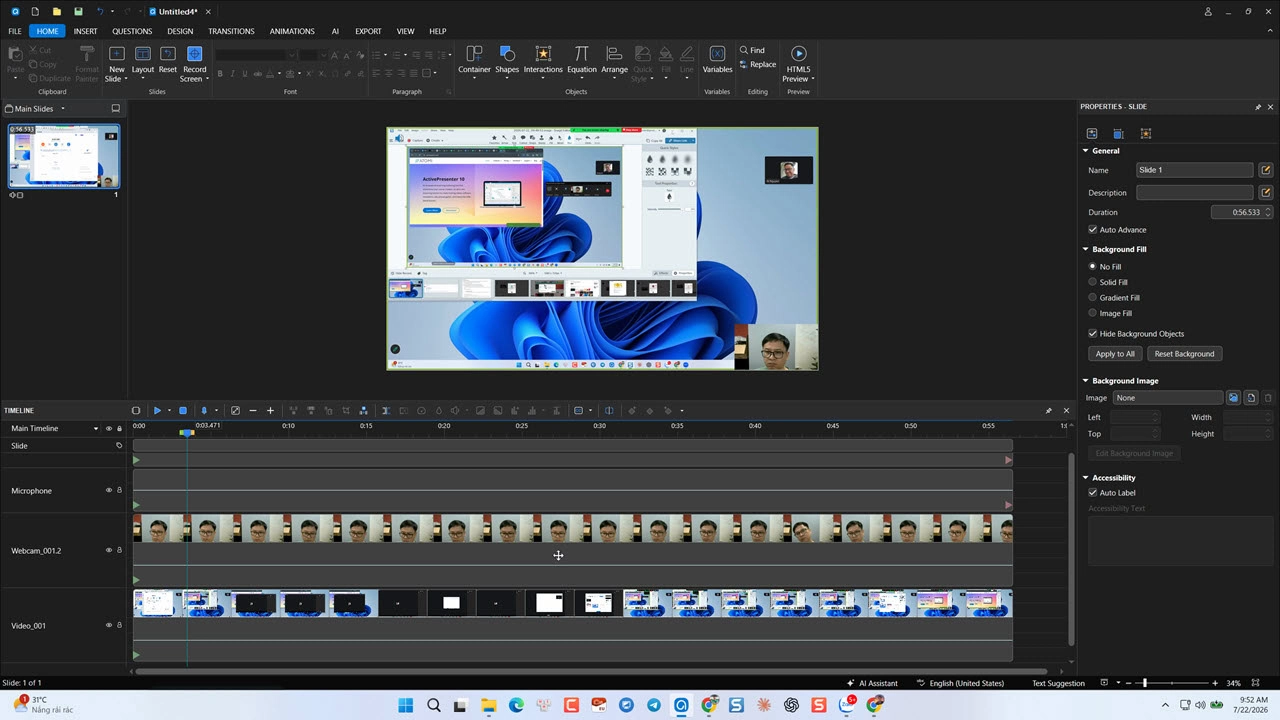Hide the Webcam_001.2 track
Viewport: 1280px width, 720px height.
tap(109, 550)
